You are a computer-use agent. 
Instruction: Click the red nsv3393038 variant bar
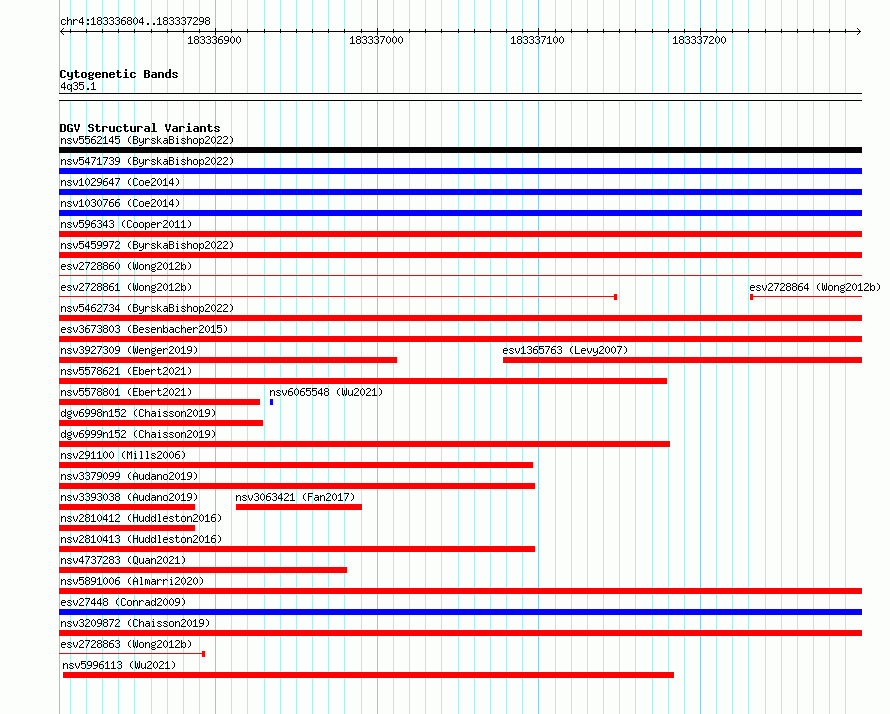point(127,507)
